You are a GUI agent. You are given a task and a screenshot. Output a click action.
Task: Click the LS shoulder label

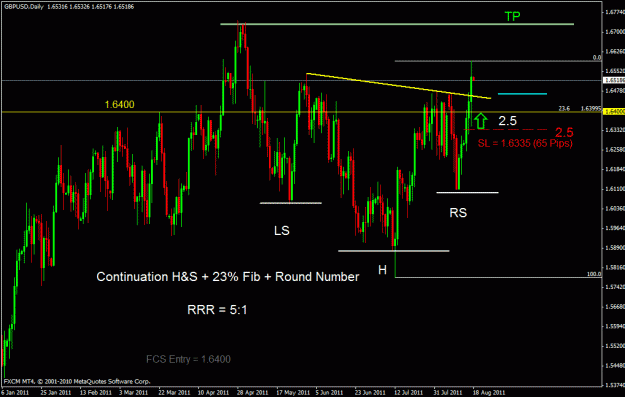pos(282,230)
